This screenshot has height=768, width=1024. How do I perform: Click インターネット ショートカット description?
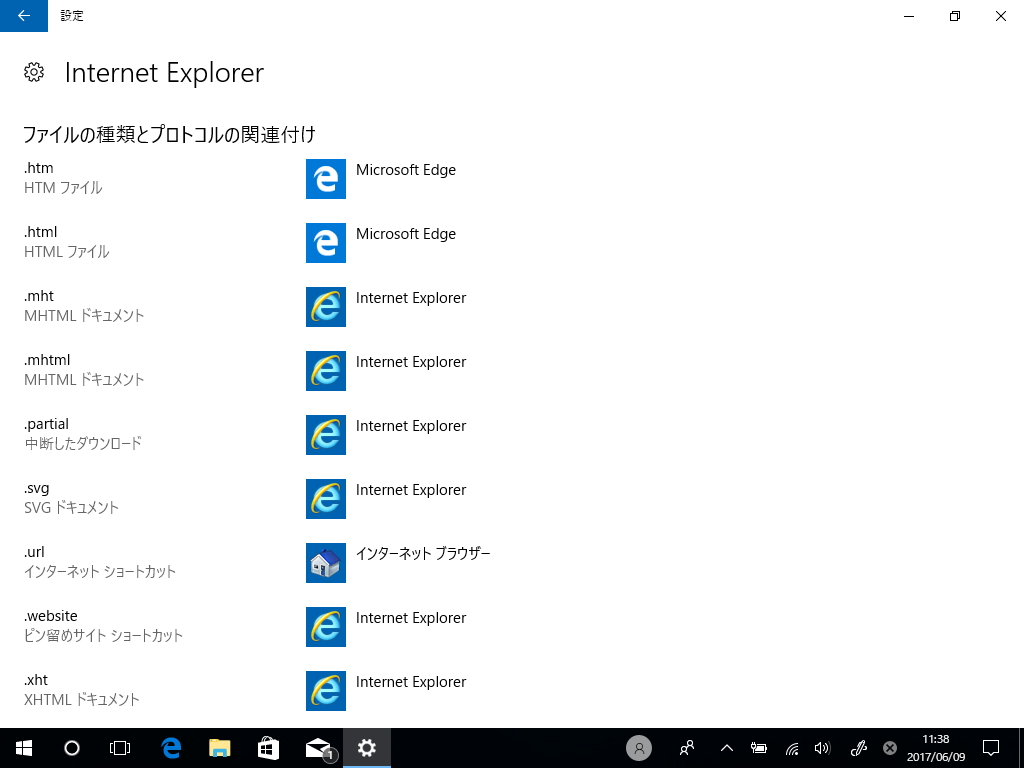(100, 571)
